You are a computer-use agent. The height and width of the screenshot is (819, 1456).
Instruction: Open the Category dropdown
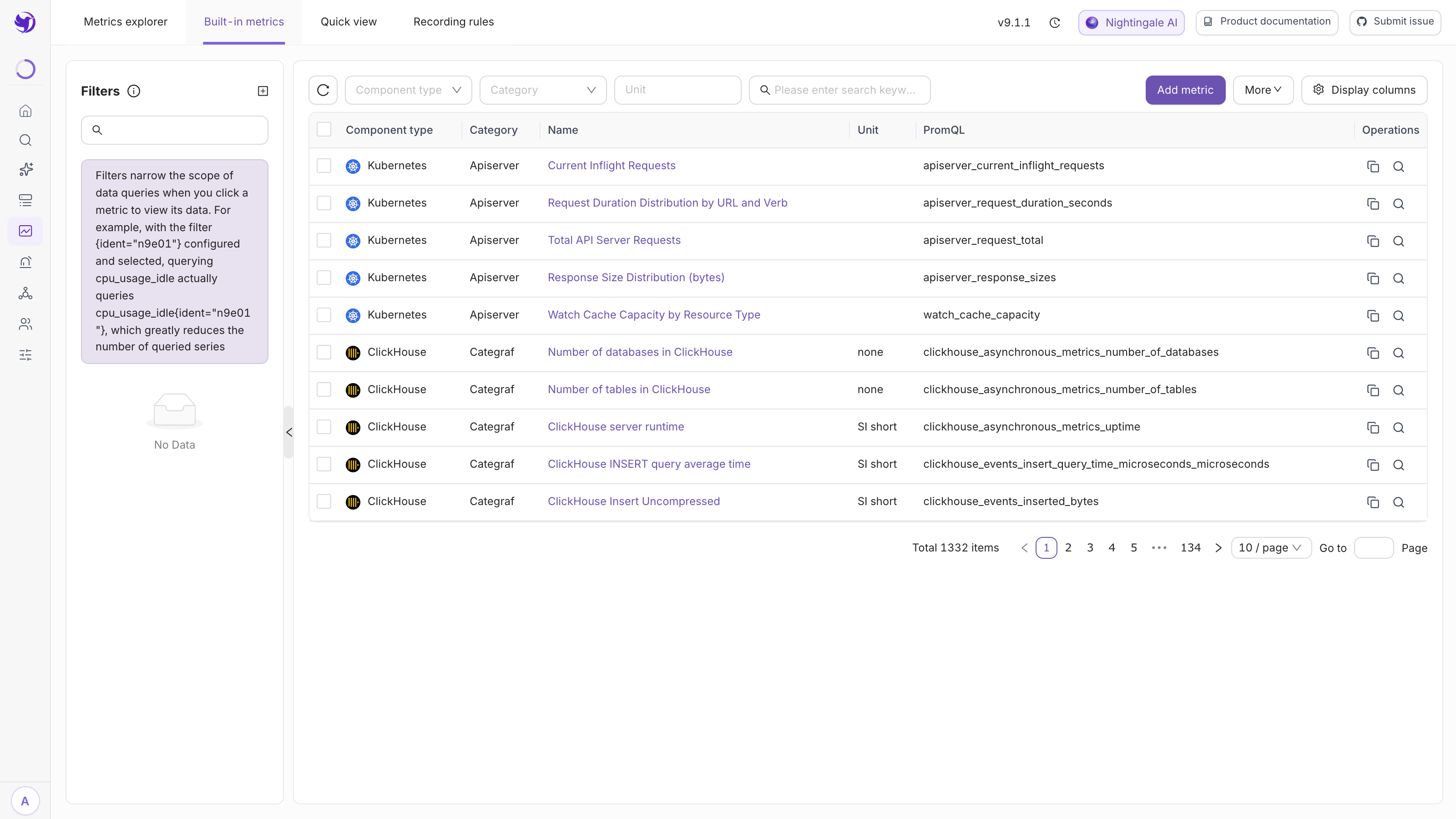(543, 90)
